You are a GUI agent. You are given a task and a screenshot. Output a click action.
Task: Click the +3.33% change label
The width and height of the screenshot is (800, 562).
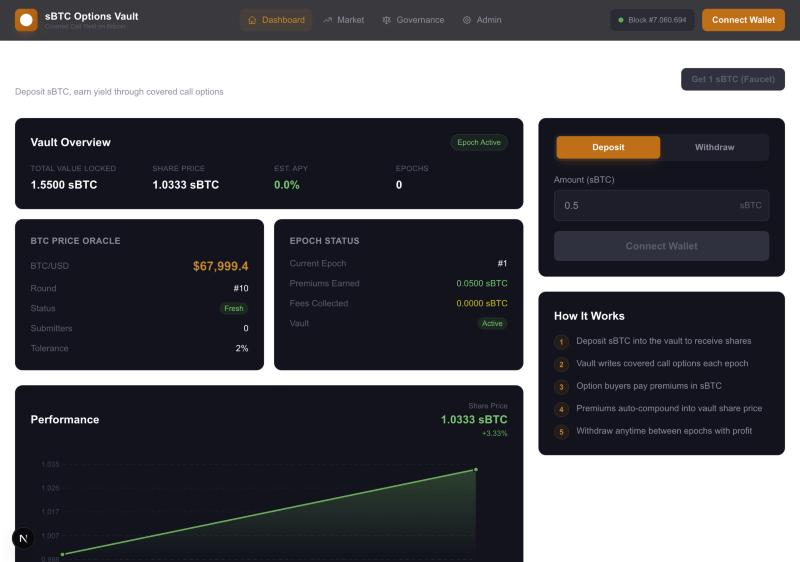pos(494,433)
